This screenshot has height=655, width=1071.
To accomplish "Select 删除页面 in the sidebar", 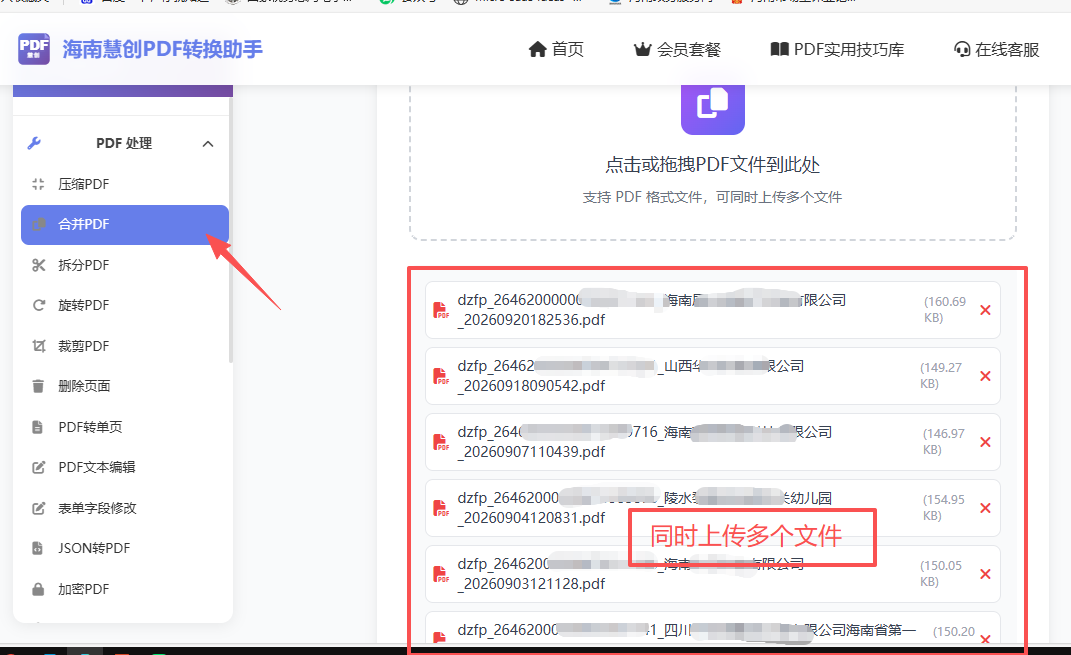I will tap(124, 386).
